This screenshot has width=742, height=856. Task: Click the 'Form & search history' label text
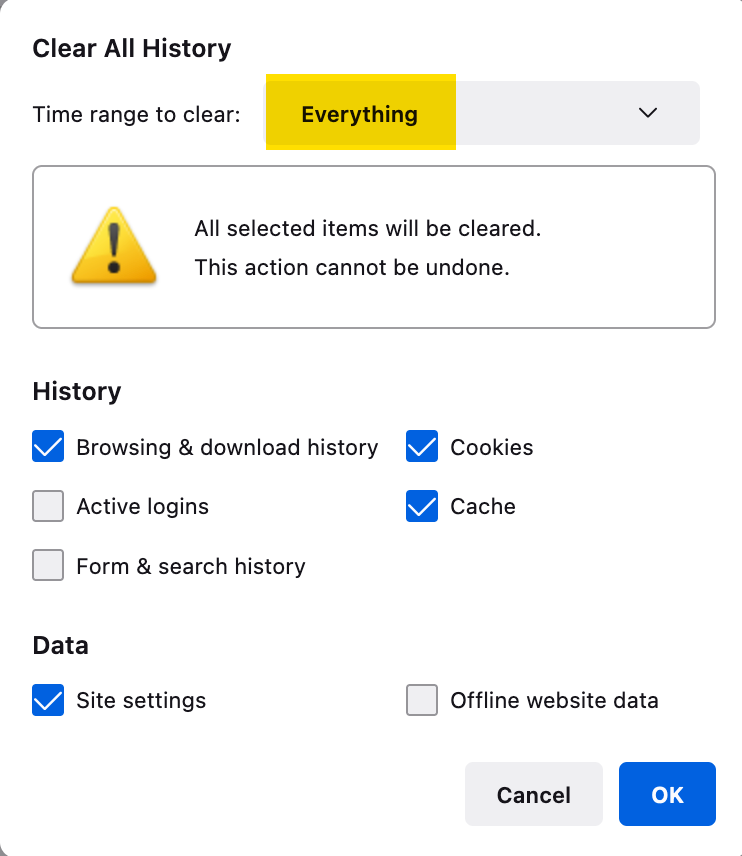pyautogui.click(x=191, y=566)
